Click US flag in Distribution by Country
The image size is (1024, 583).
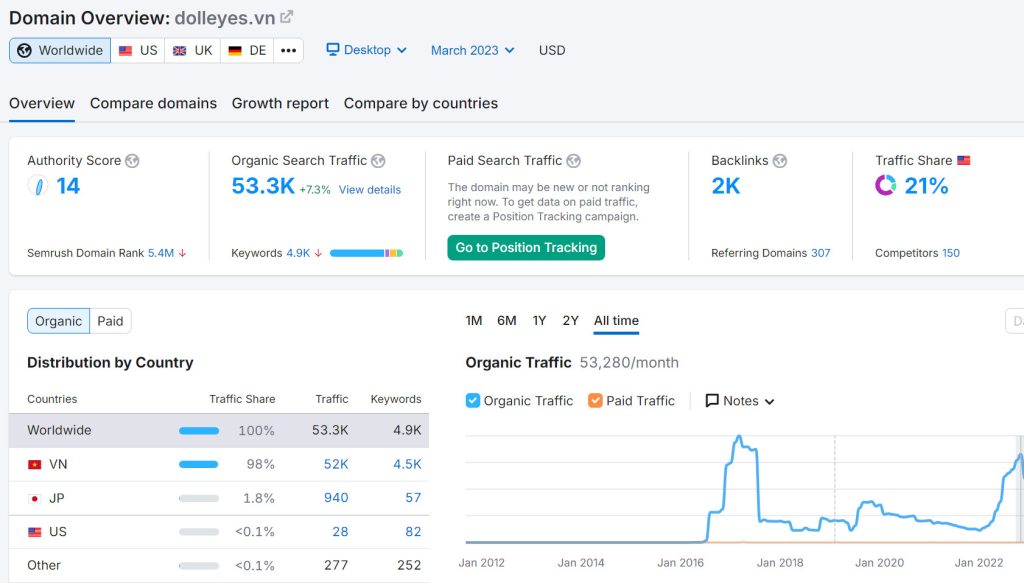click(35, 532)
